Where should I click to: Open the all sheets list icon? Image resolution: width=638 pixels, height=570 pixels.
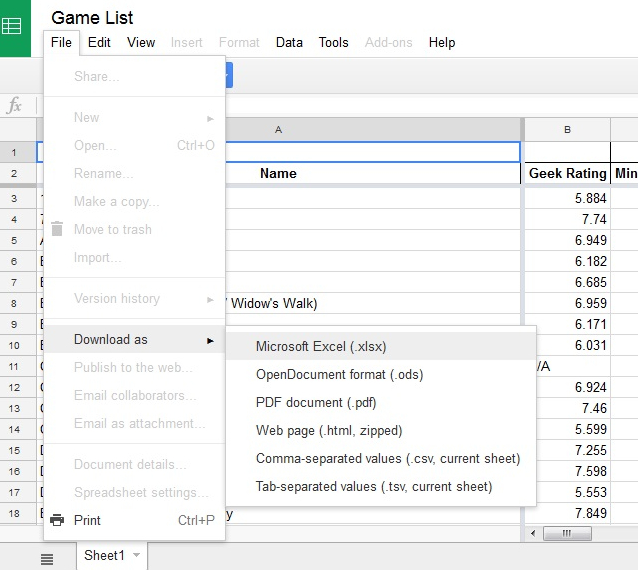click(47, 559)
